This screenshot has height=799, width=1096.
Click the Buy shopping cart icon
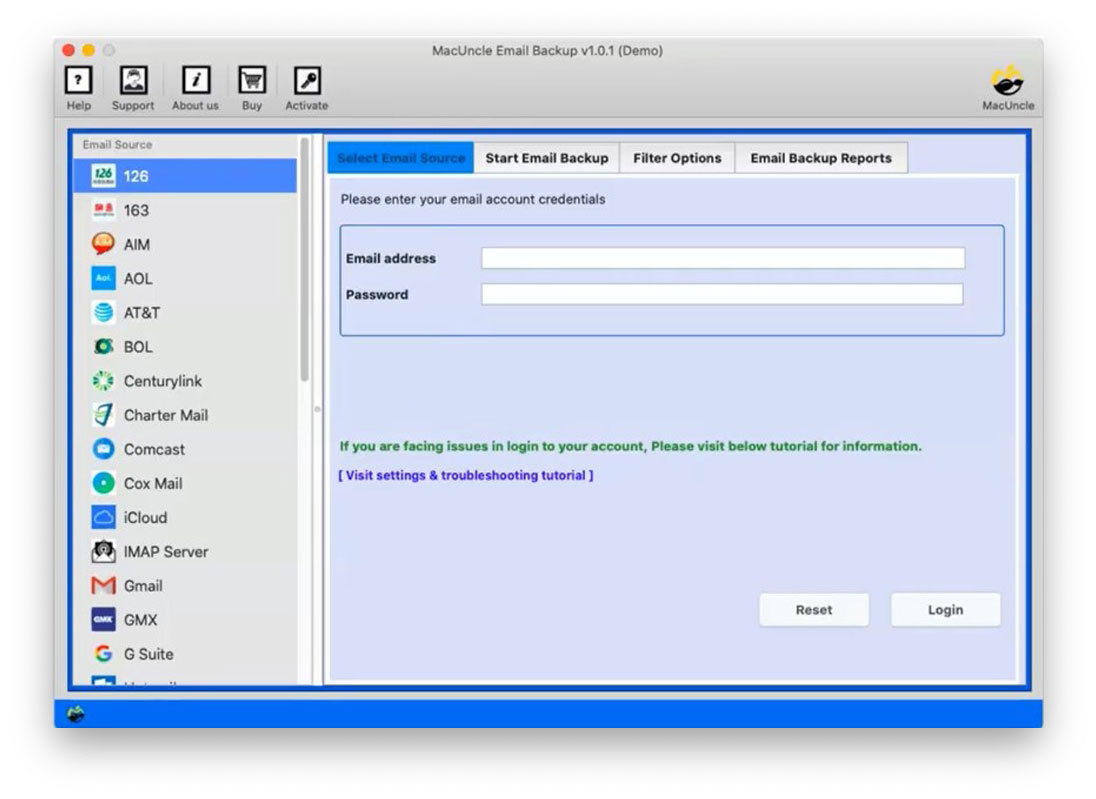click(251, 82)
